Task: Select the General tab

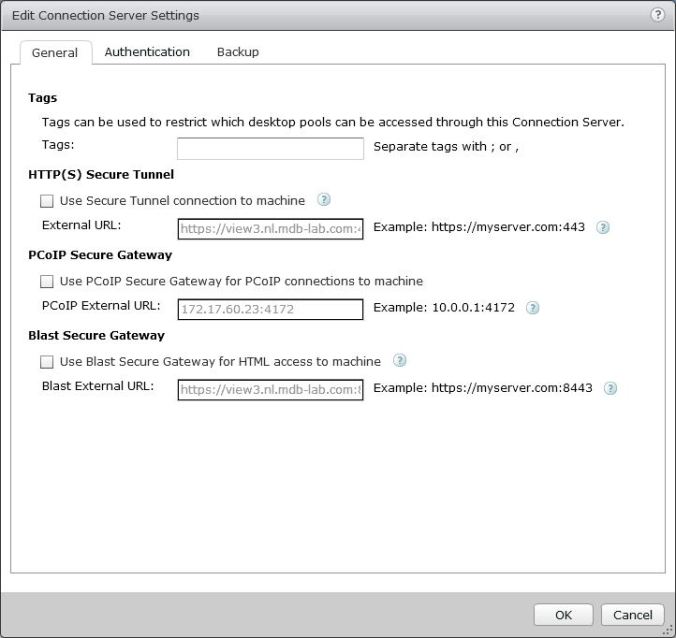Action: [55, 53]
